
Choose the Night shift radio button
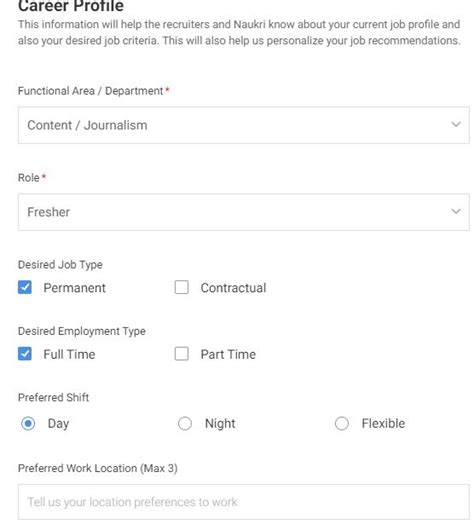(185, 423)
